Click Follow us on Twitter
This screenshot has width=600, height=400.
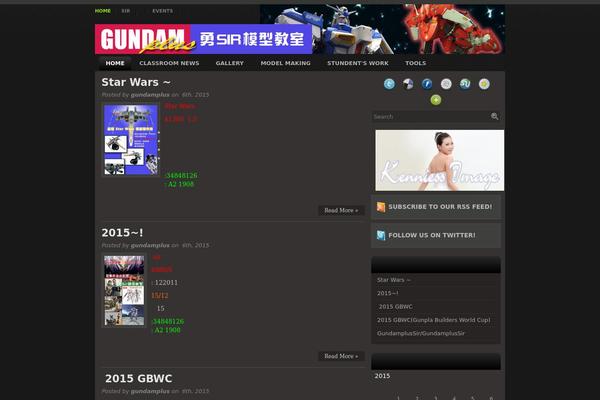432,235
